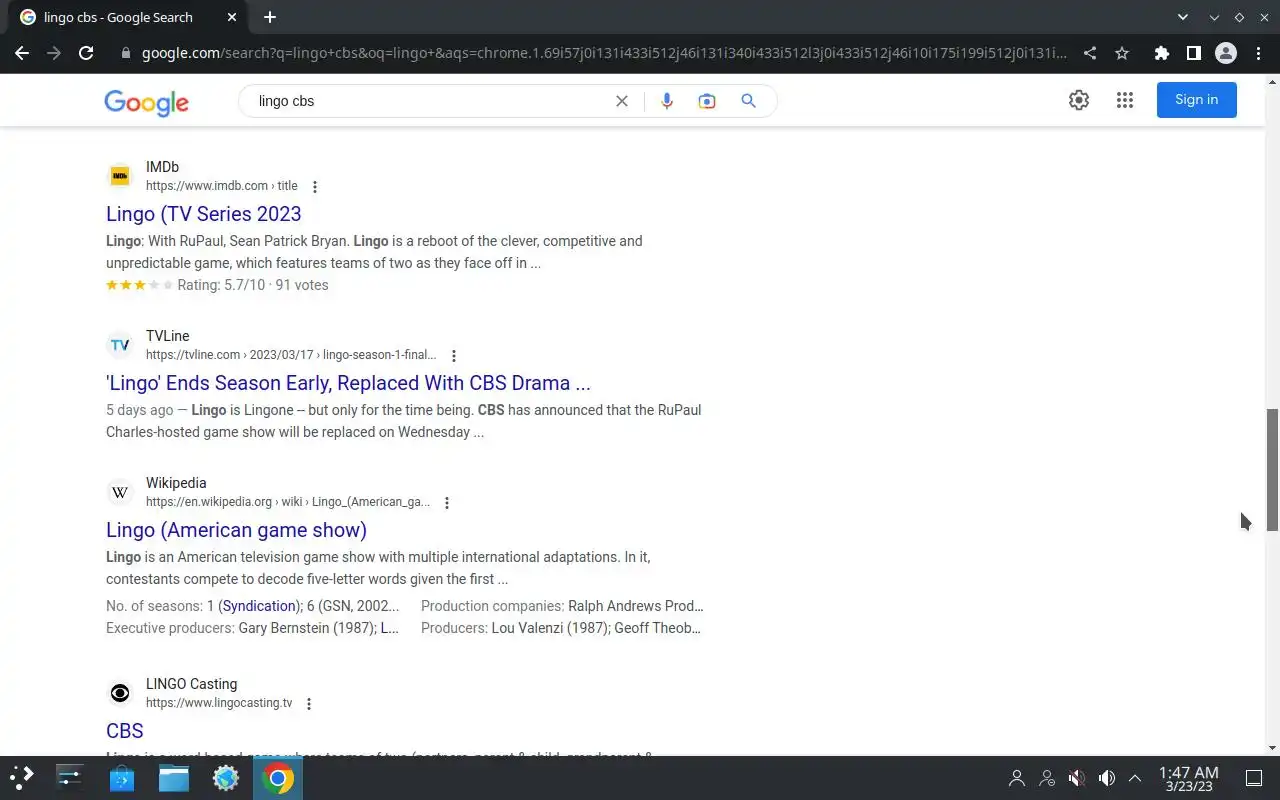Open Chrome three-dot menu
Screen dimensions: 1280x800
pos(1258,53)
